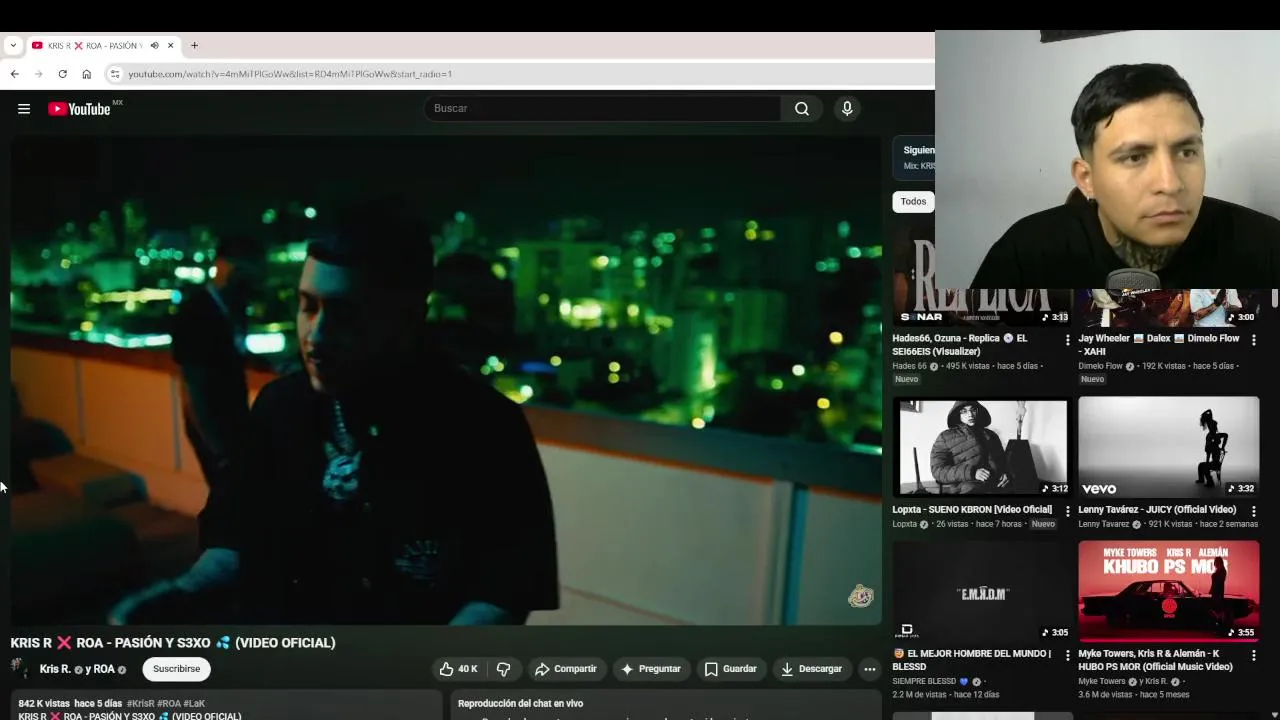Switch to the KRIS R x ROA tab
The width and height of the screenshot is (1280, 720).
pyautogui.click(x=95, y=45)
